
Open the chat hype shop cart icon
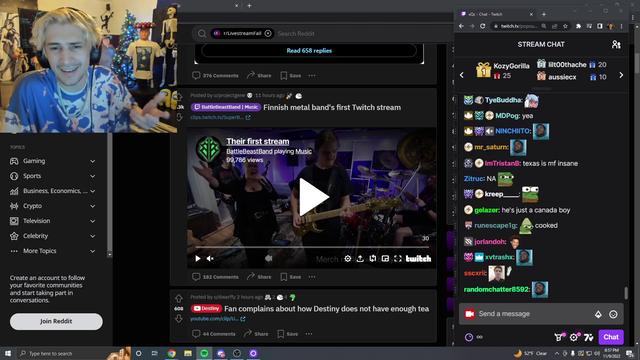point(559,337)
